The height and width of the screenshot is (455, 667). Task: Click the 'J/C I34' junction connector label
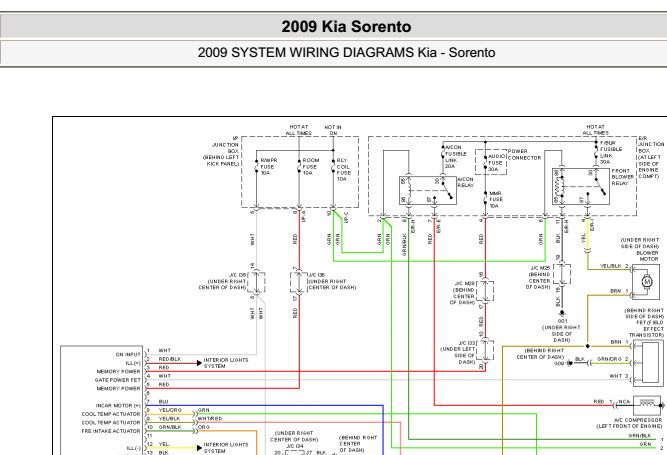[294, 446]
